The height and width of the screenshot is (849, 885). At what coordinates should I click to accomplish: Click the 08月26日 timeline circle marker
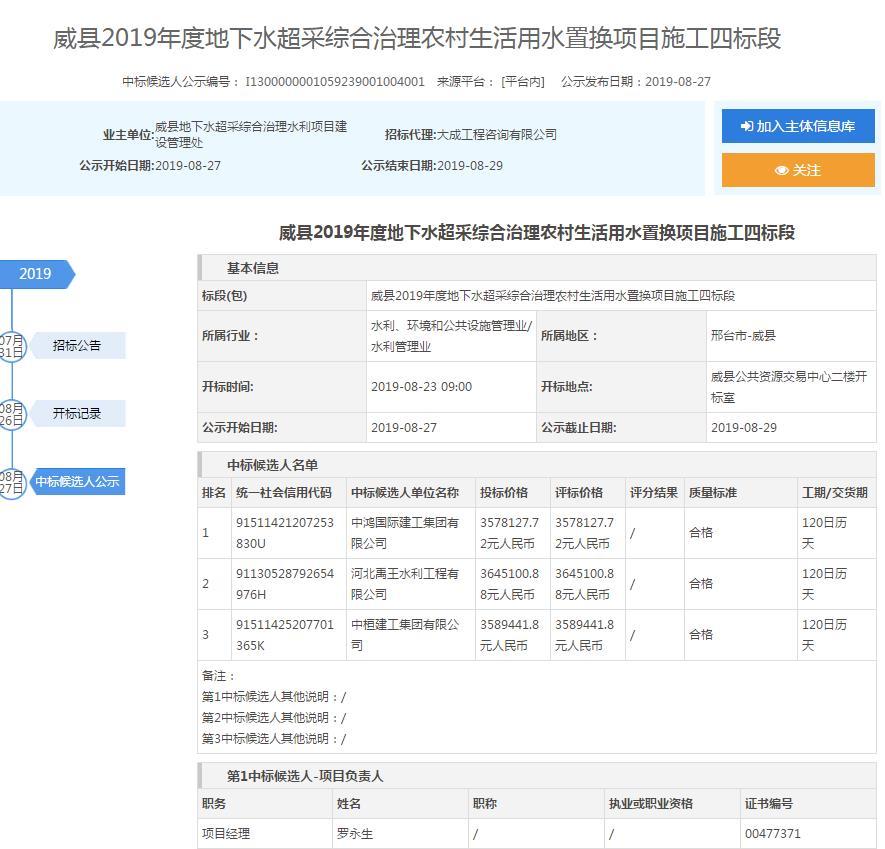pyautogui.click(x=11, y=414)
